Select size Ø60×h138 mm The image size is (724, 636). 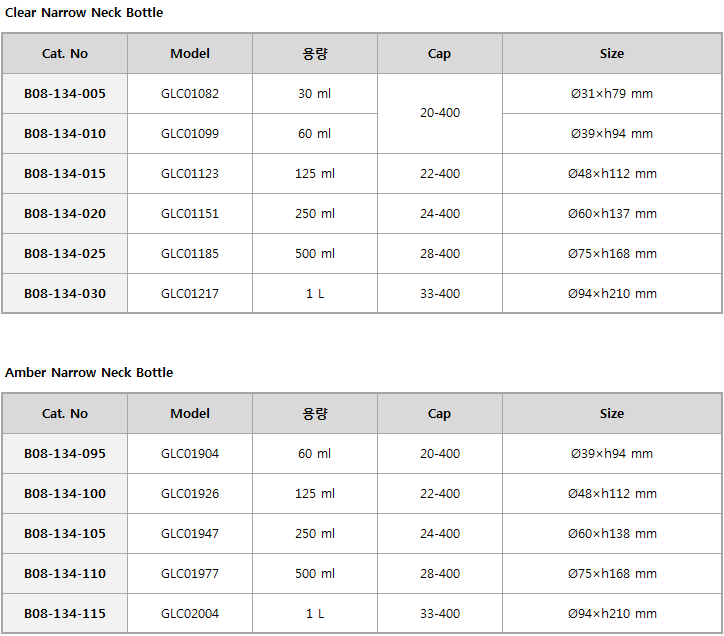[x=612, y=534]
